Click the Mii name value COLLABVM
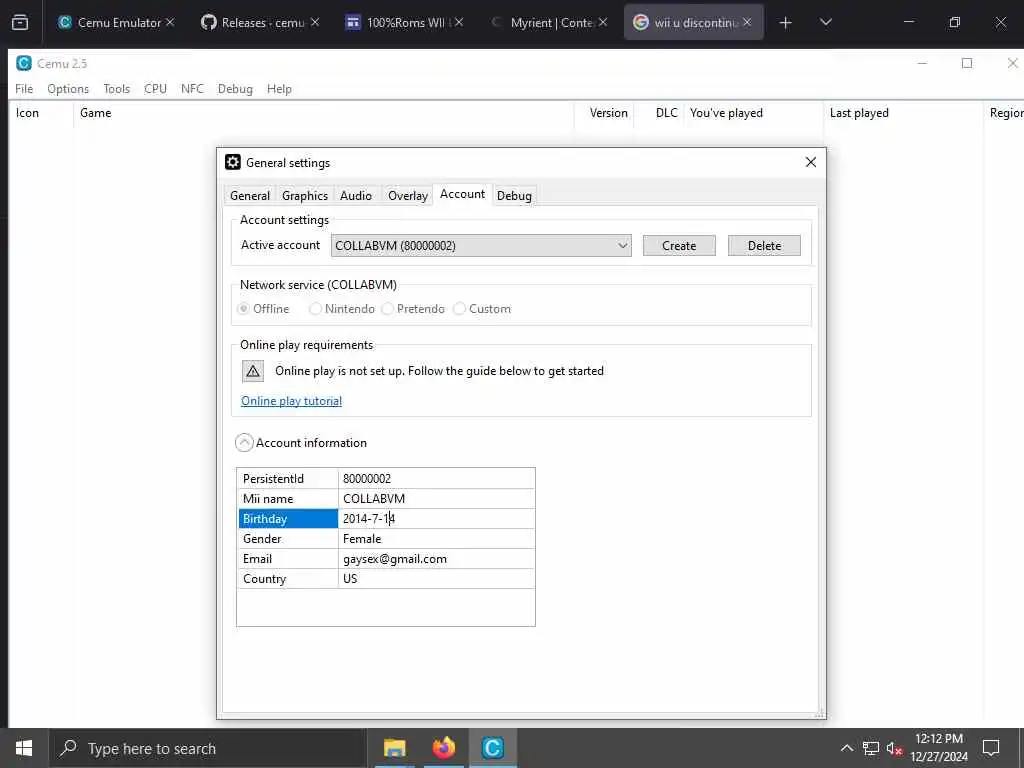1024x768 pixels. coord(374,498)
